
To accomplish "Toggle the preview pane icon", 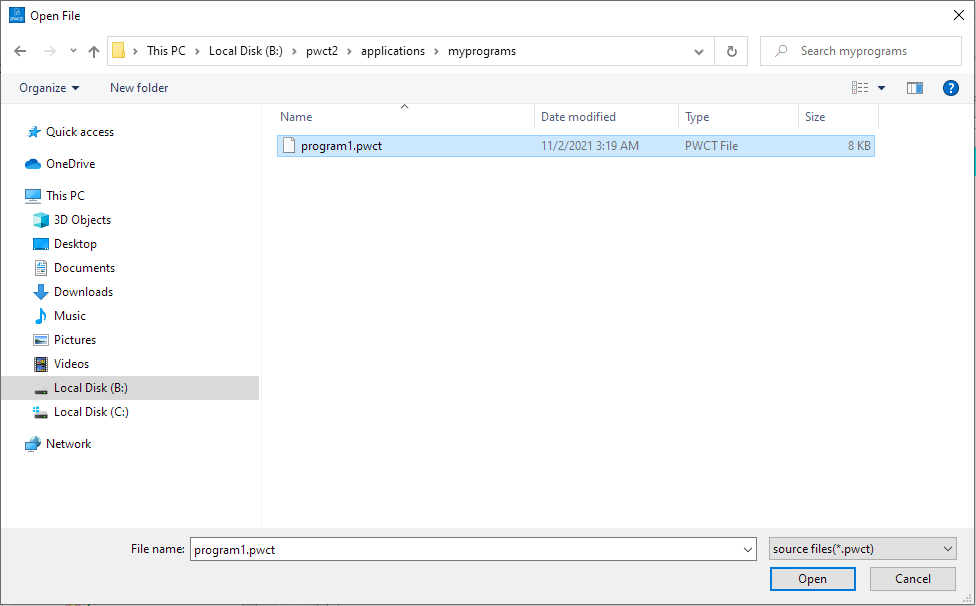I will pos(914,88).
